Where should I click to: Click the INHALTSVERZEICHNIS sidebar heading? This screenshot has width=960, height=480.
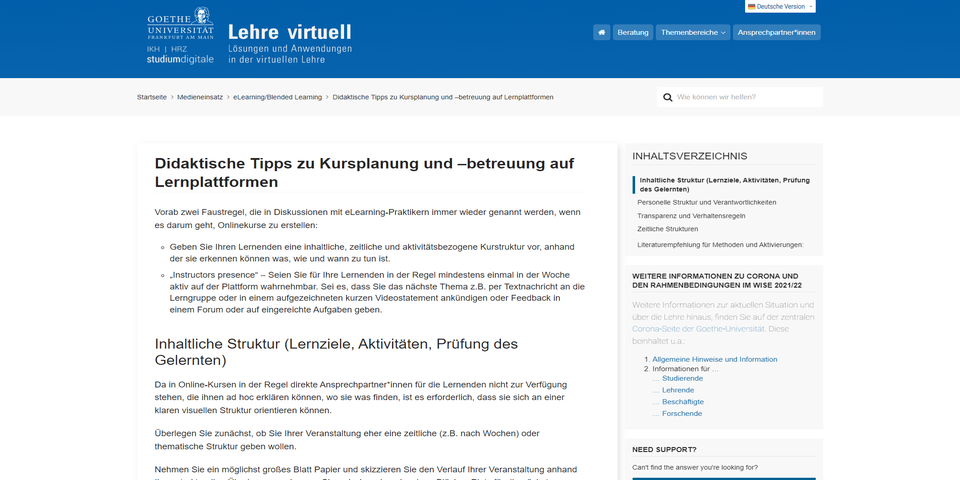pos(689,156)
